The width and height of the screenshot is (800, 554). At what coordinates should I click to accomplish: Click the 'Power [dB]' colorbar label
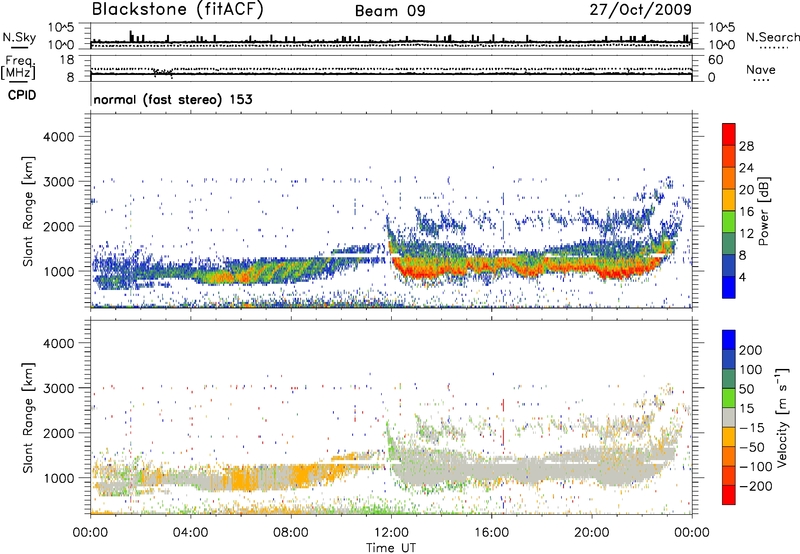pos(763,211)
